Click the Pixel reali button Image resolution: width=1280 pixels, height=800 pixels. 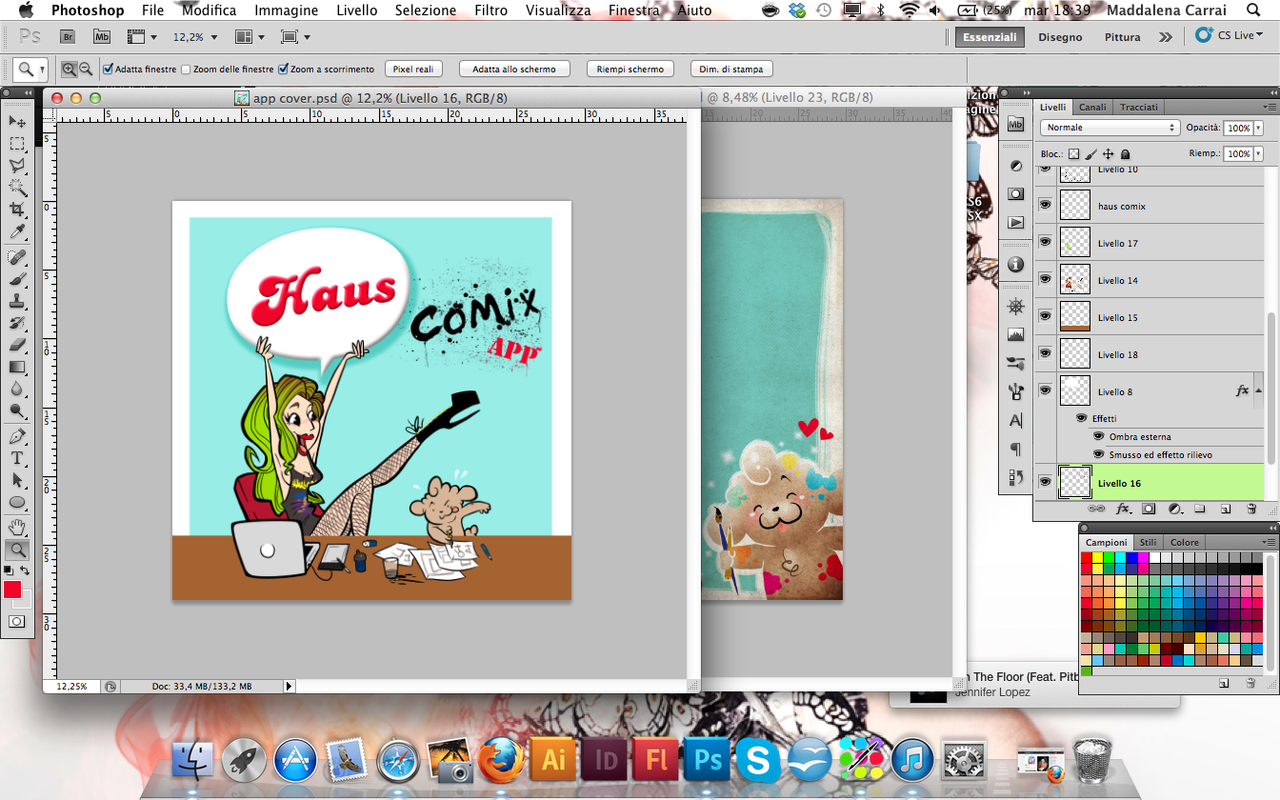coord(413,69)
